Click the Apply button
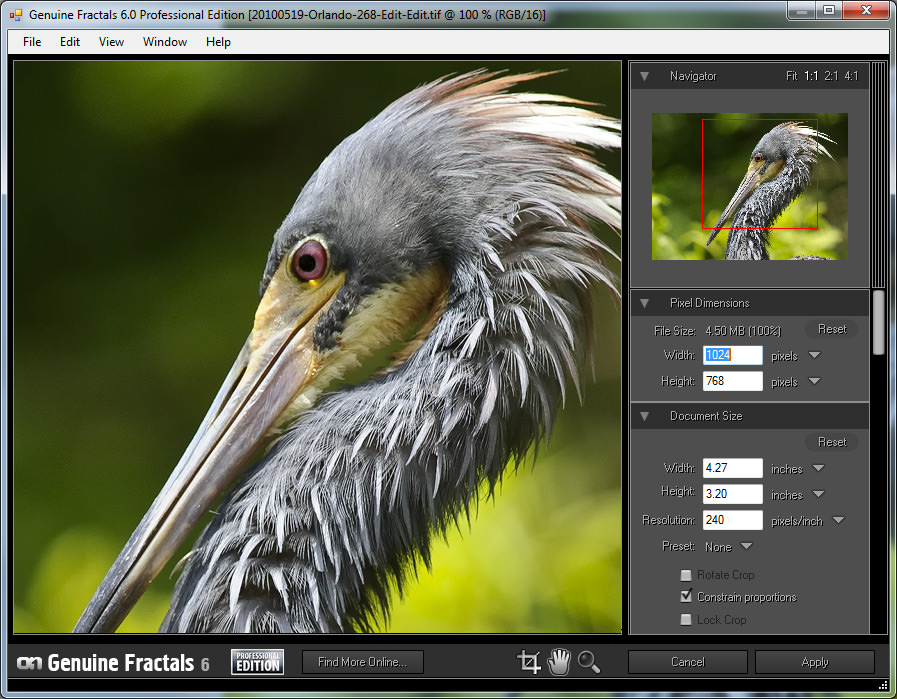Screen dimensions: 897x699 pos(814,662)
